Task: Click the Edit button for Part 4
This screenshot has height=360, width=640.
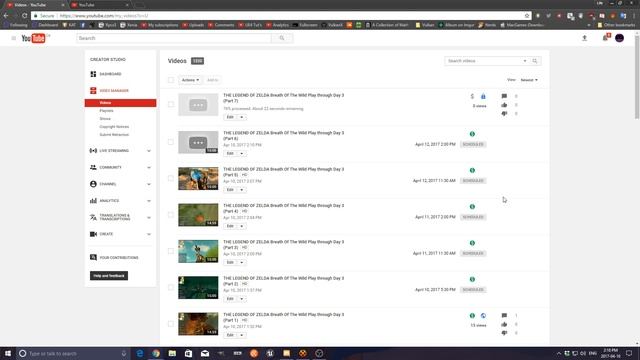Action: click(230, 226)
